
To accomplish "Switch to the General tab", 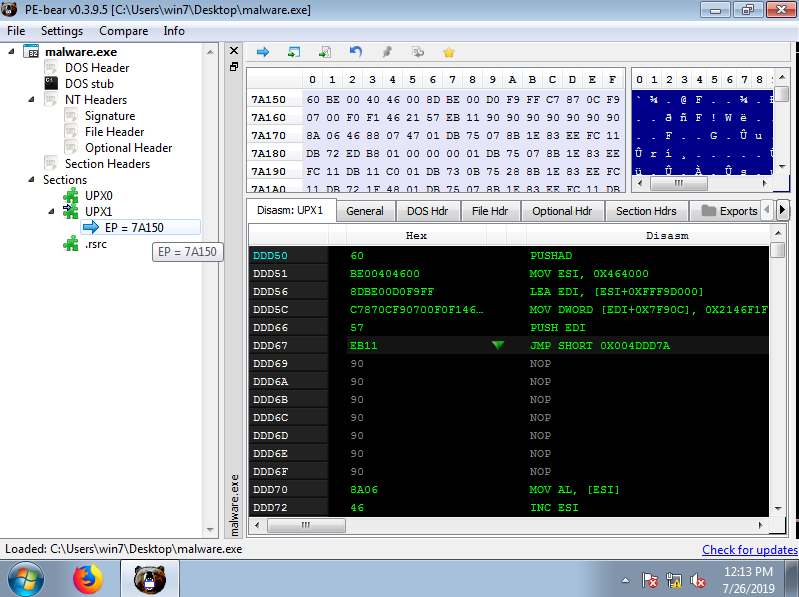I will click(x=365, y=211).
